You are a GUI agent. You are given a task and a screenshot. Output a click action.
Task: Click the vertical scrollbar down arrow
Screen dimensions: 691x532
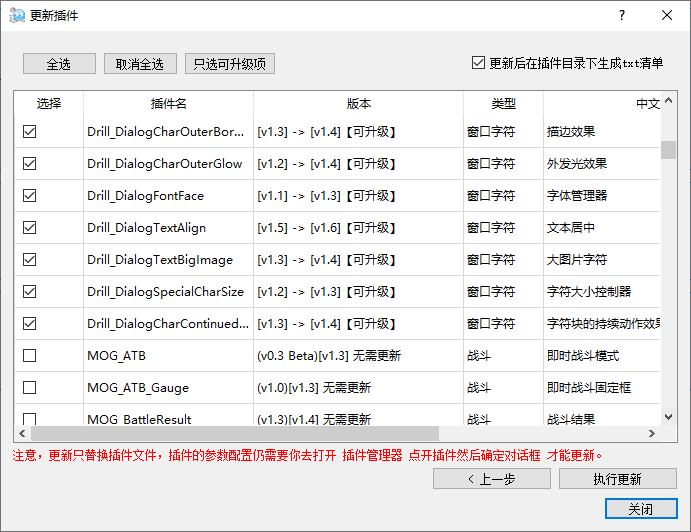[668, 417]
